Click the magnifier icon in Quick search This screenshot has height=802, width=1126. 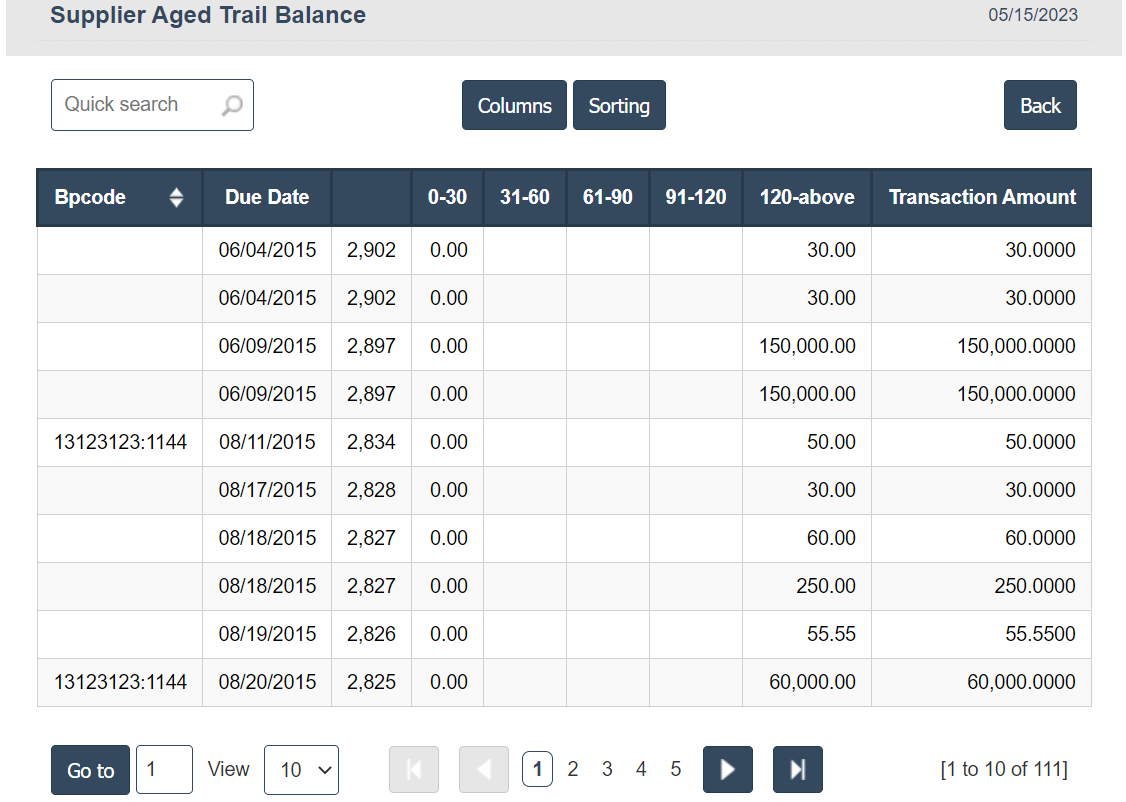point(232,105)
